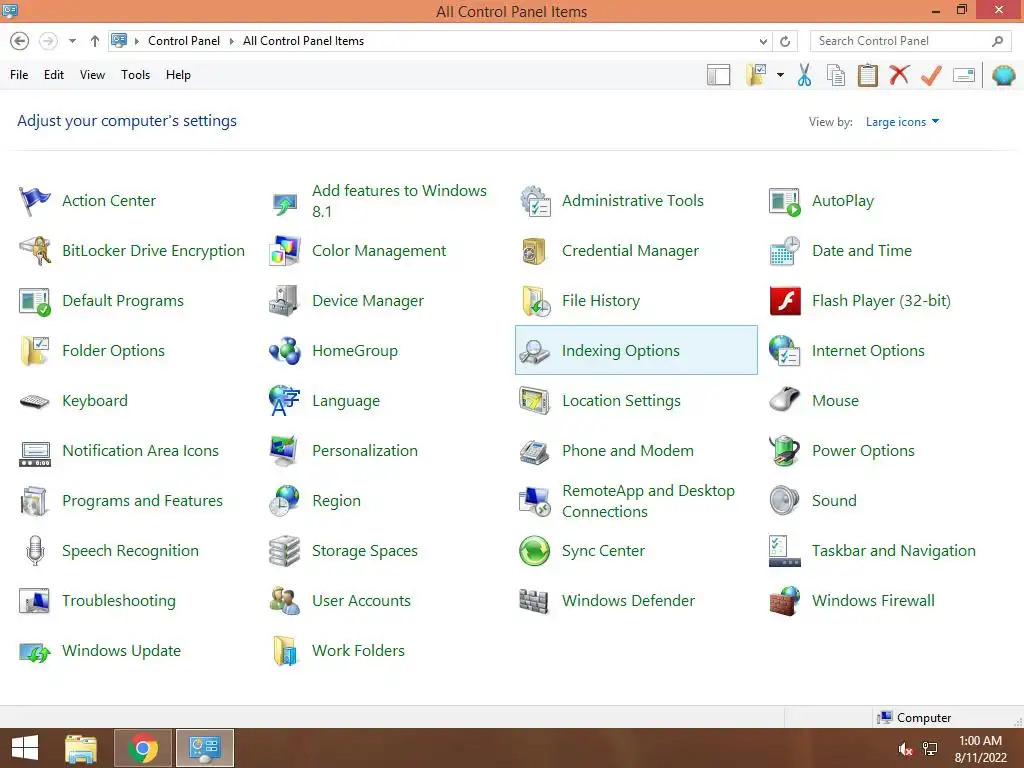This screenshot has width=1024, height=768.
Task: Open the User Accounts icon
Action: [x=284, y=601]
